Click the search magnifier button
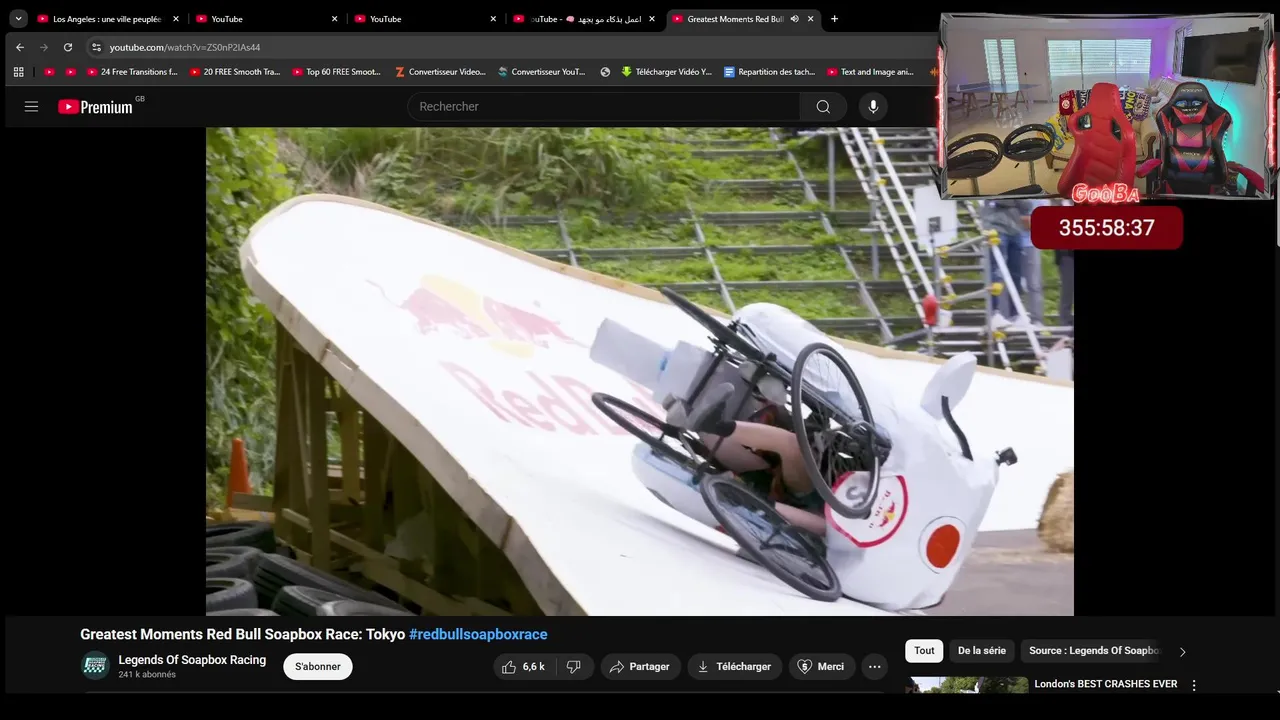 [x=823, y=107]
